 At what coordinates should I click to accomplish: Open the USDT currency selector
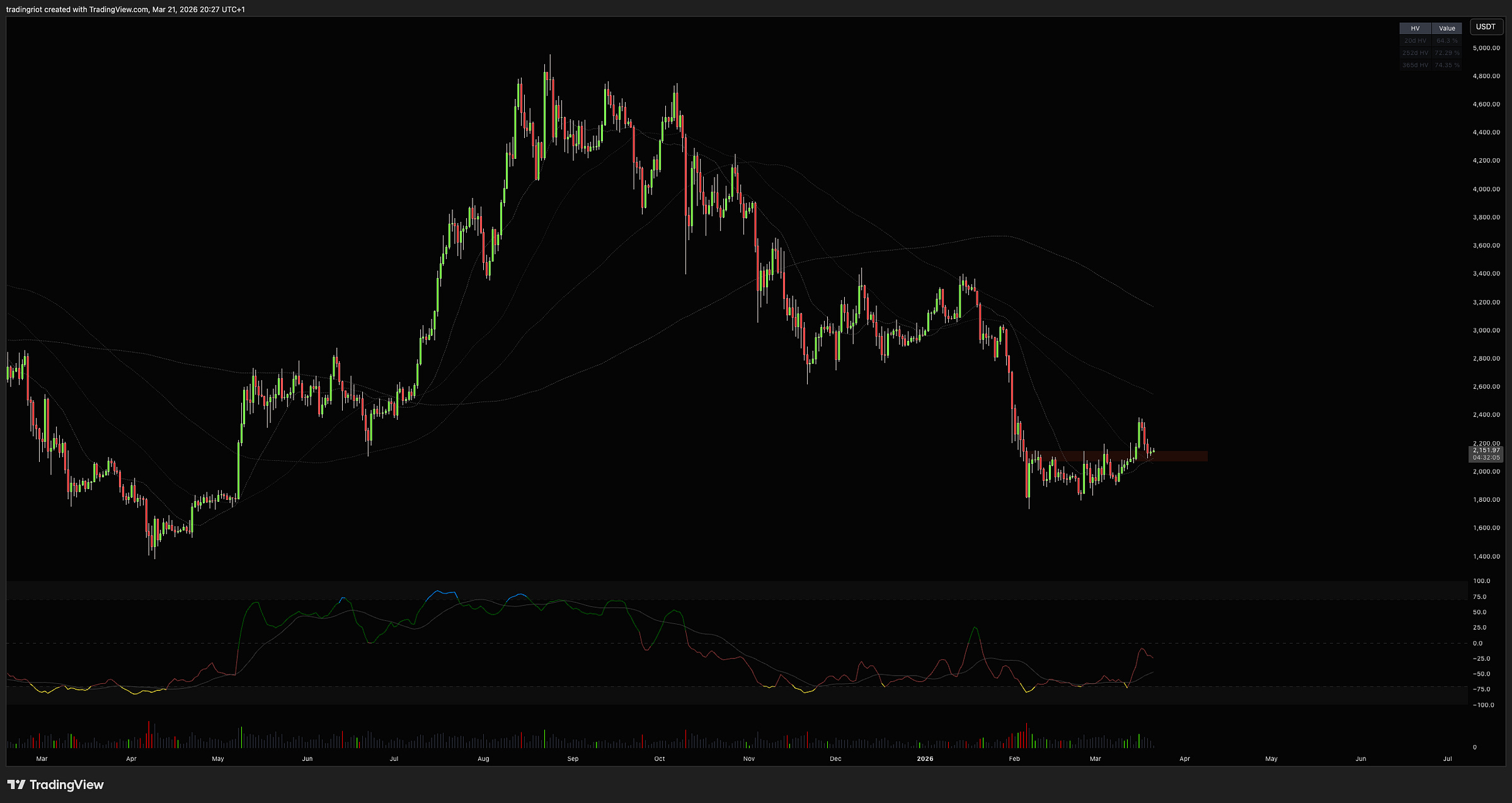point(1486,26)
